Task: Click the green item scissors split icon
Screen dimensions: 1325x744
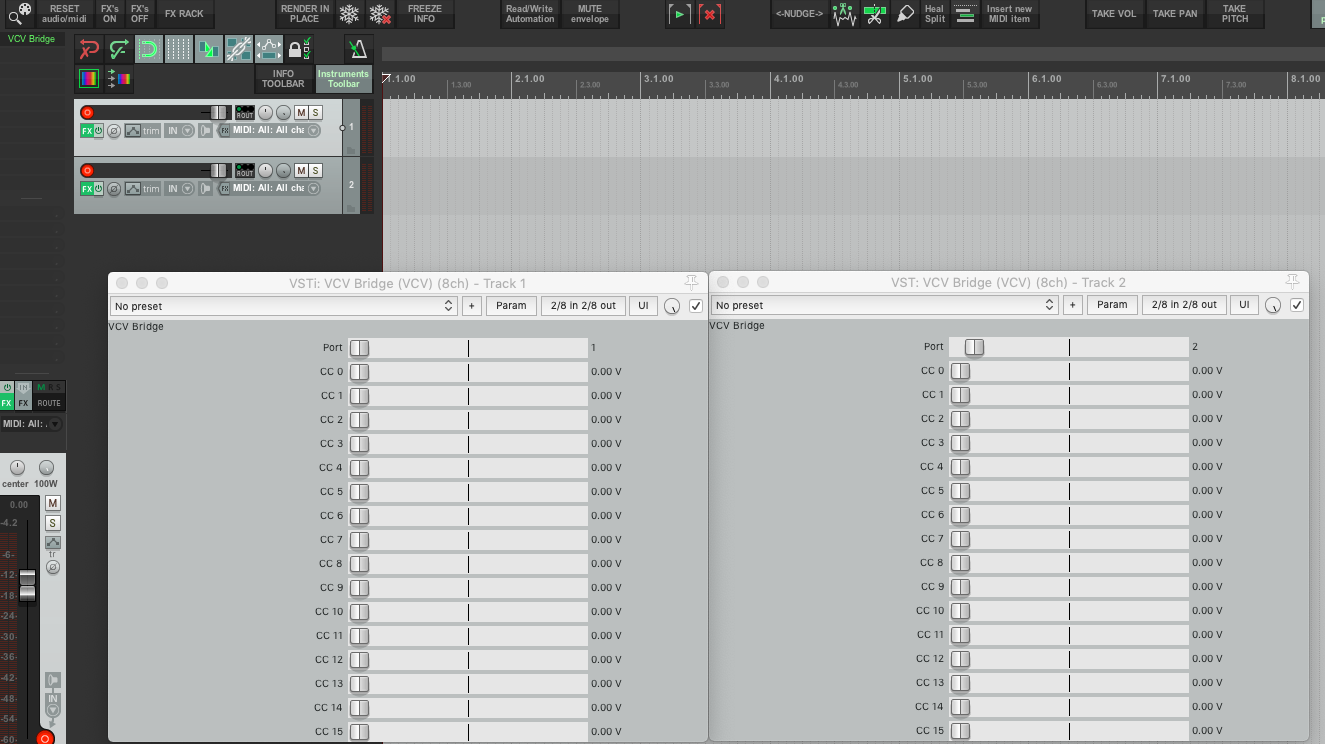Action: [x=874, y=14]
